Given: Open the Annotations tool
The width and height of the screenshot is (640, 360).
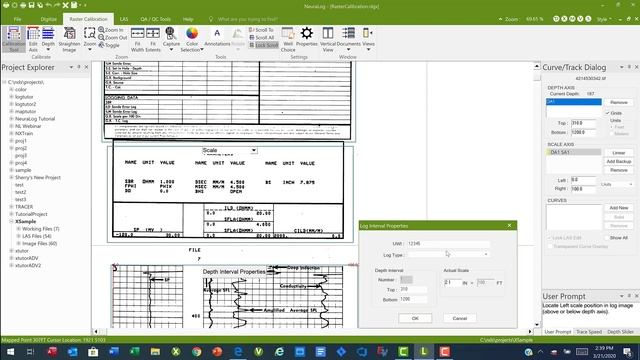Looking at the screenshot, I should pyautogui.click(x=217, y=37).
